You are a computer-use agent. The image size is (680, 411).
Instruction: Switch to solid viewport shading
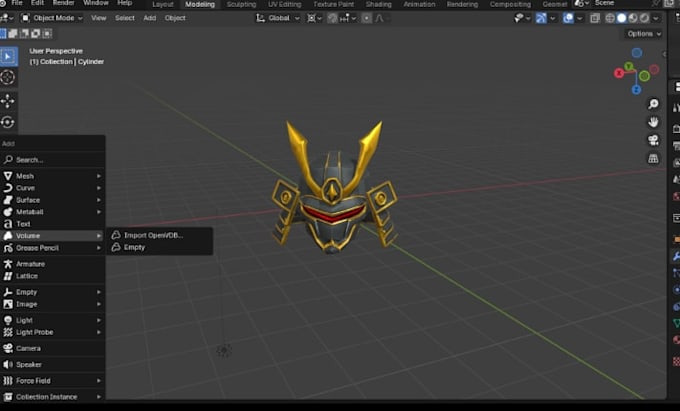[621, 18]
